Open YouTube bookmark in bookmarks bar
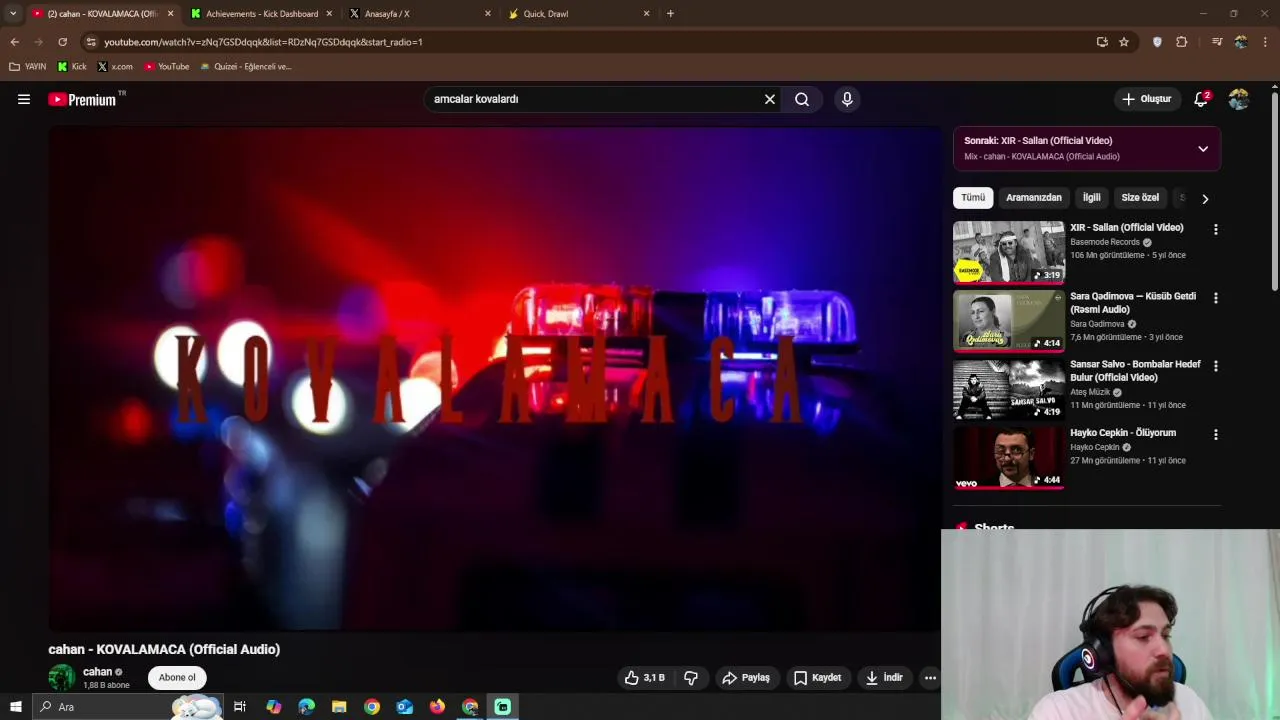This screenshot has width=1280, height=720. (x=166, y=67)
